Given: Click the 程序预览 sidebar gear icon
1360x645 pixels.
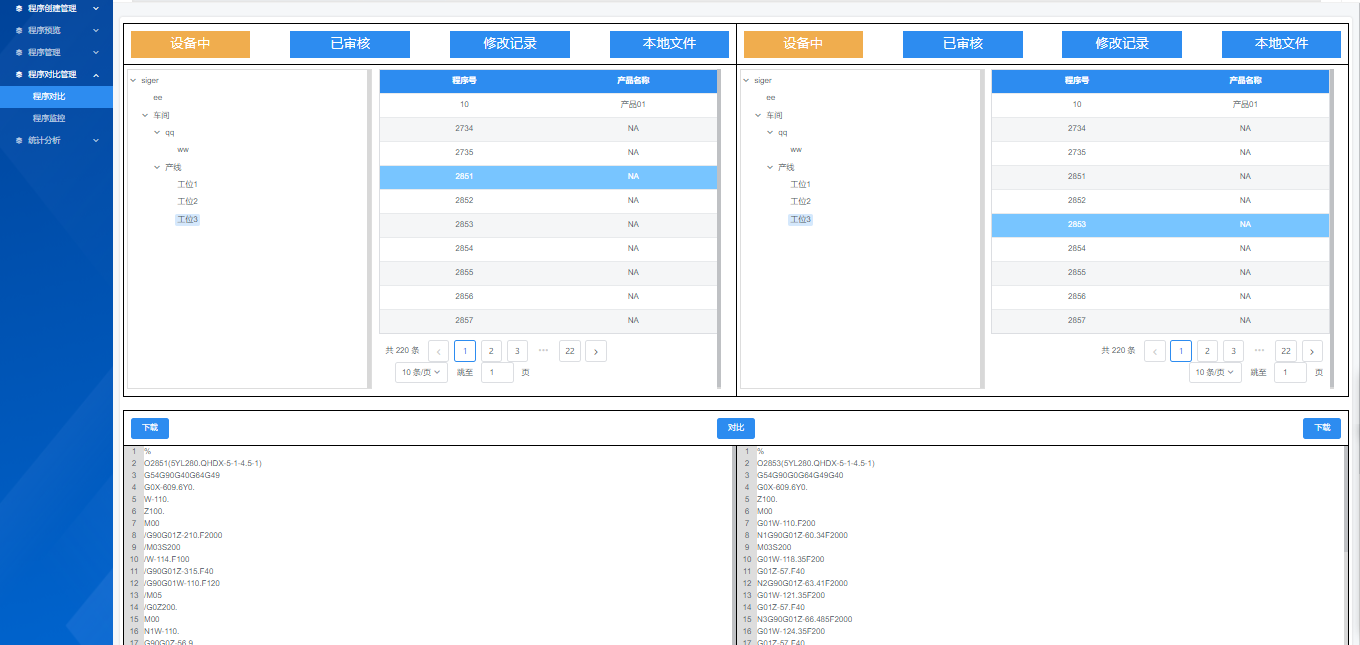Looking at the screenshot, I should (x=18, y=30).
